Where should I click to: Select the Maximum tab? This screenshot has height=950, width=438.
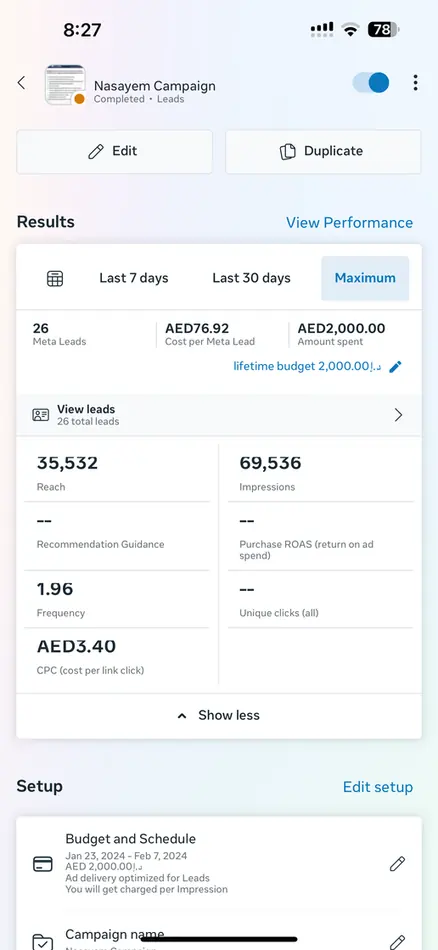click(x=365, y=278)
